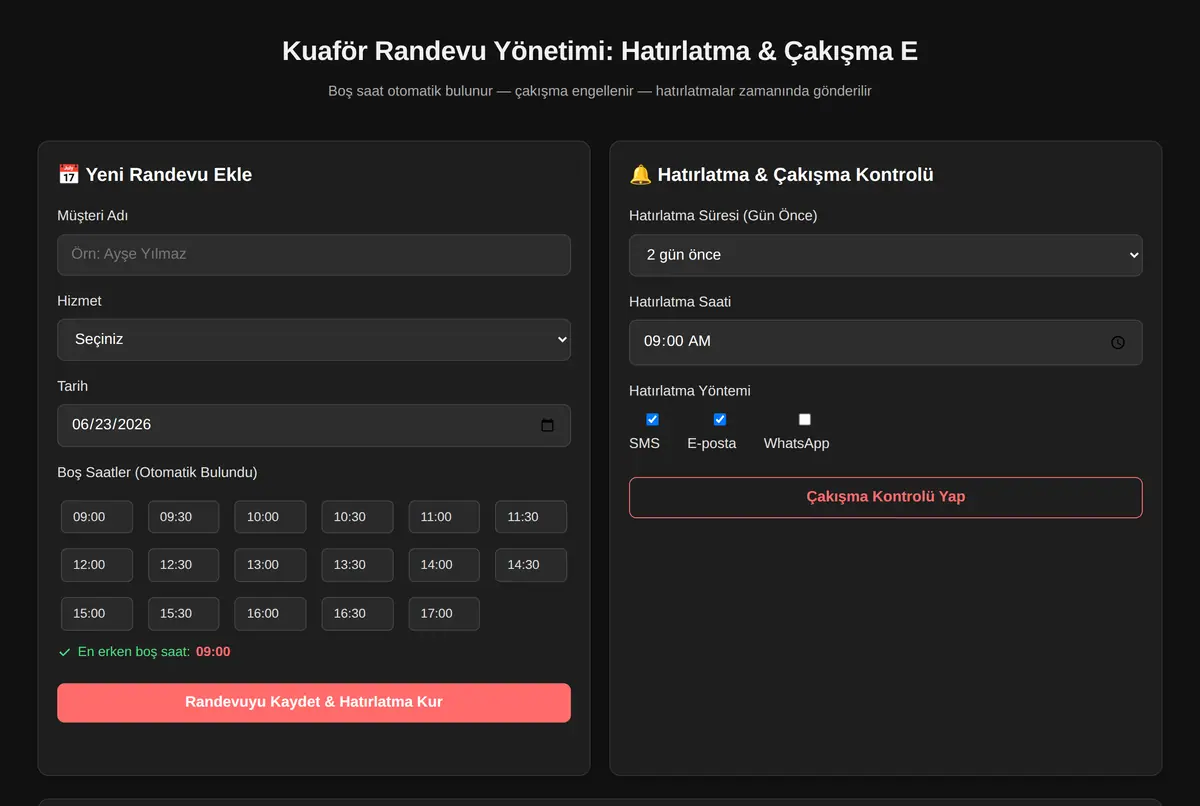The width and height of the screenshot is (1200, 806).
Task: Click the Hatırlatma & Çakışma Kontrolü heading
Action: tap(781, 175)
